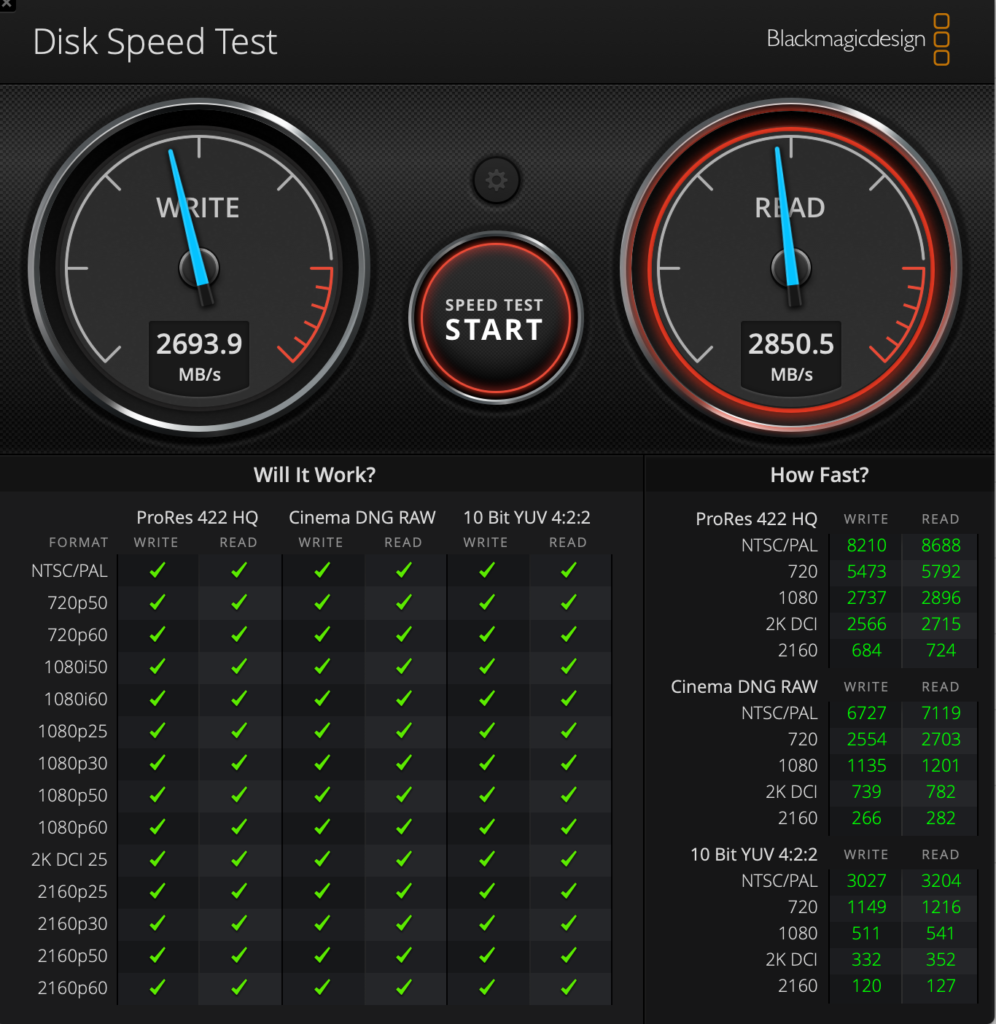The height and width of the screenshot is (1024, 996).
Task: Select the Will It Work? panel header
Action: pyautogui.click(x=315, y=475)
